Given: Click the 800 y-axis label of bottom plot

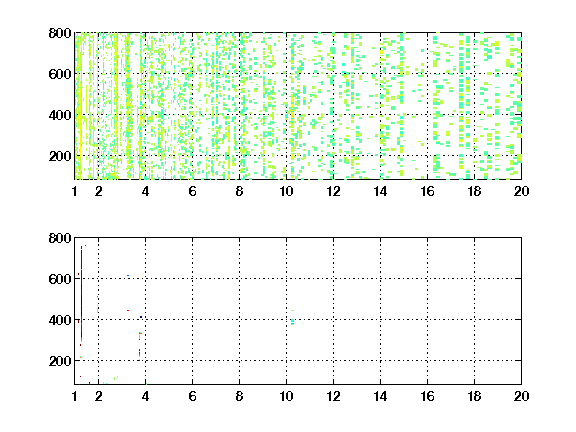Looking at the screenshot, I should pos(60,238).
